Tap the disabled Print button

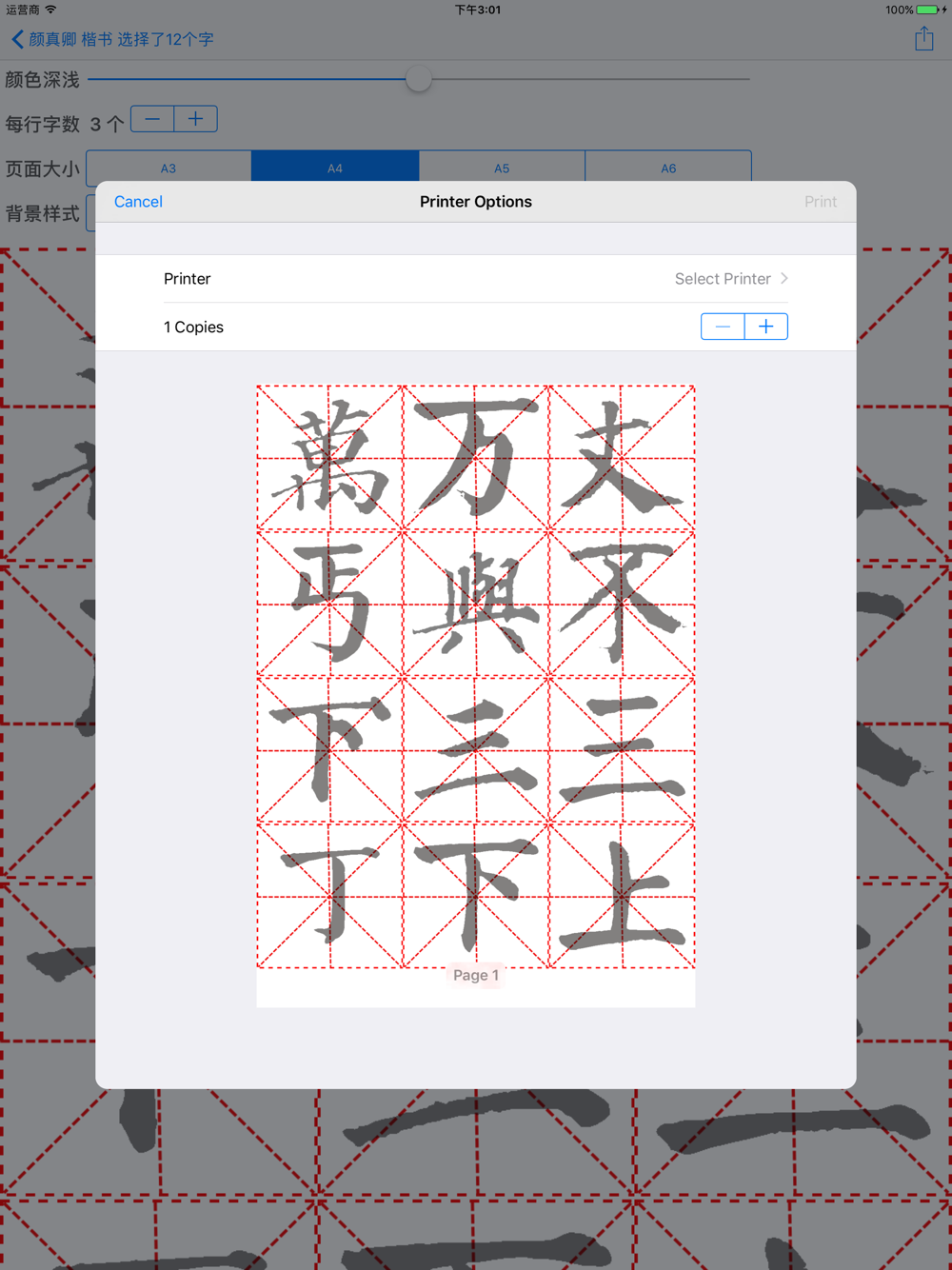tap(820, 202)
